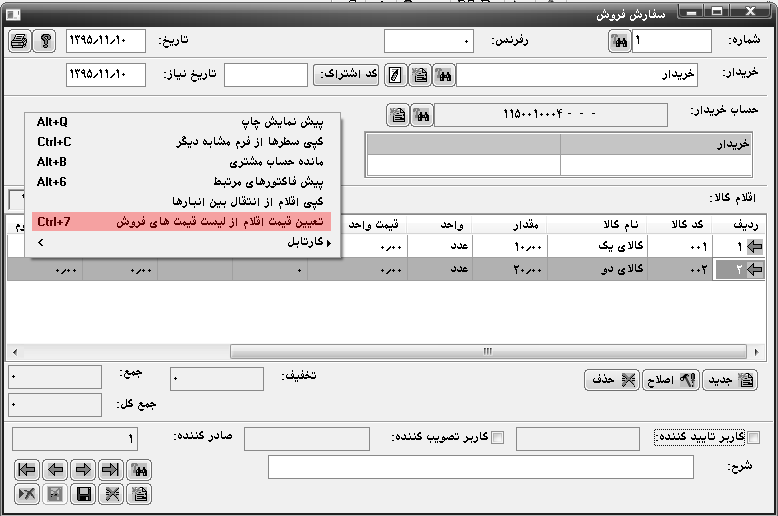Click the printer icon in the top-left
778x516 pixels.
(20, 41)
